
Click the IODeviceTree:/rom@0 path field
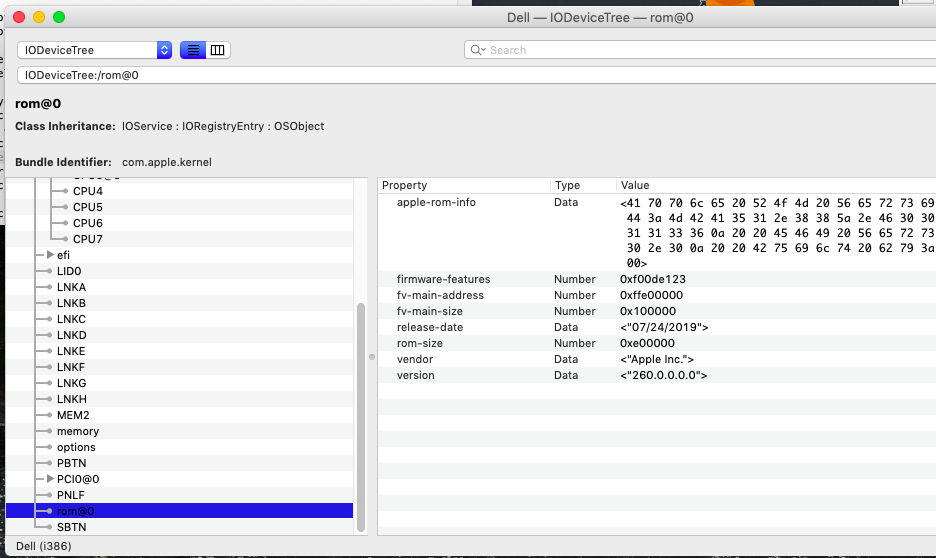pyautogui.click(x=478, y=75)
